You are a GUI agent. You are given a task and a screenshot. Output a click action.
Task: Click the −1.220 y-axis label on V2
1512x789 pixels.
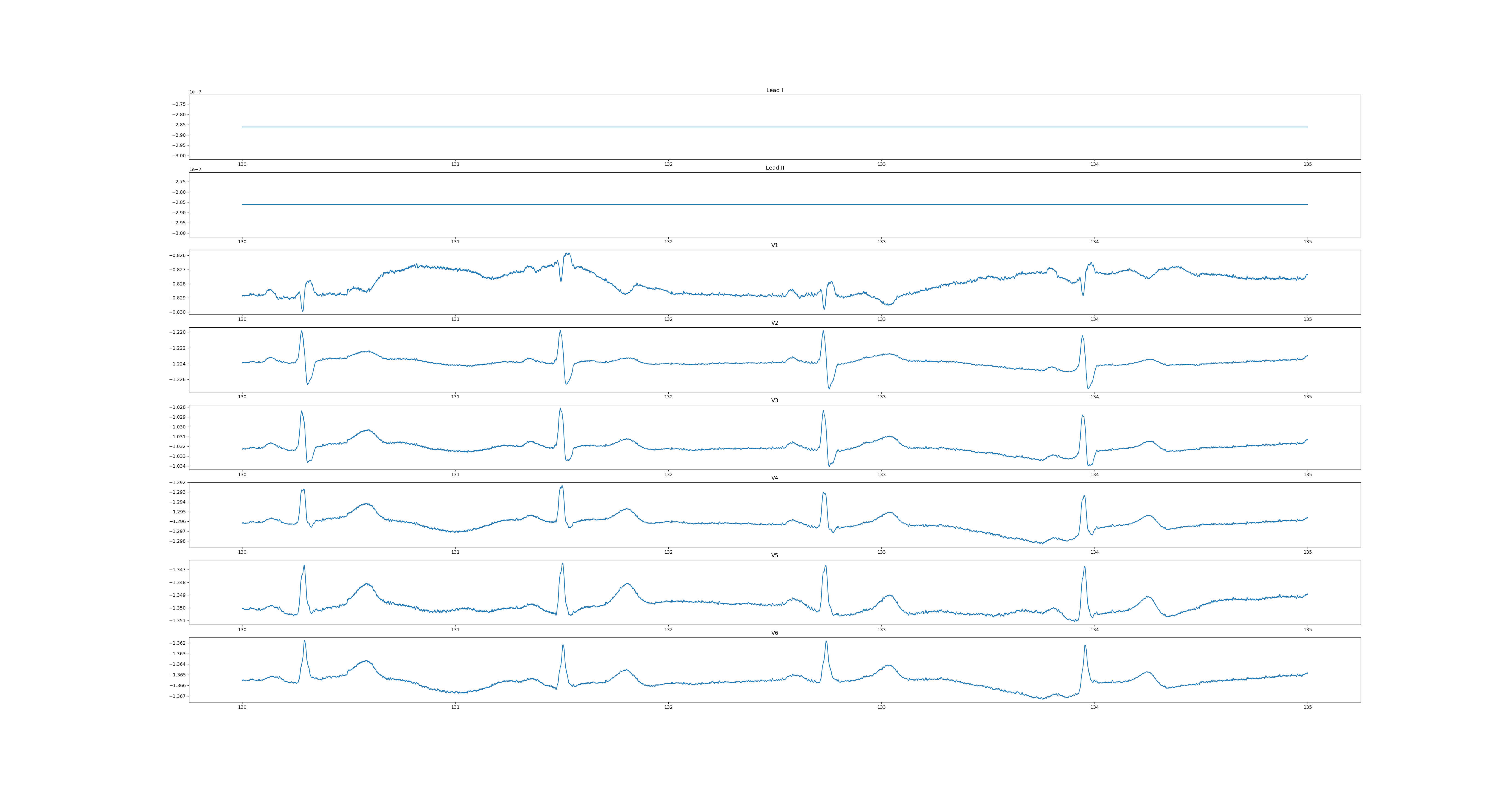click(x=177, y=332)
